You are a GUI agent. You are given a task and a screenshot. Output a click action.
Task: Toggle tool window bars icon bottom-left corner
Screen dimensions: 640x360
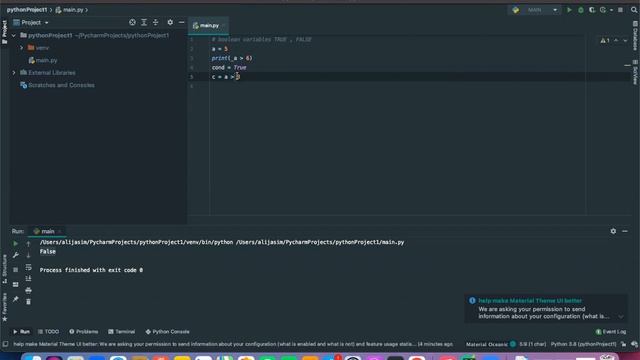click(5, 344)
